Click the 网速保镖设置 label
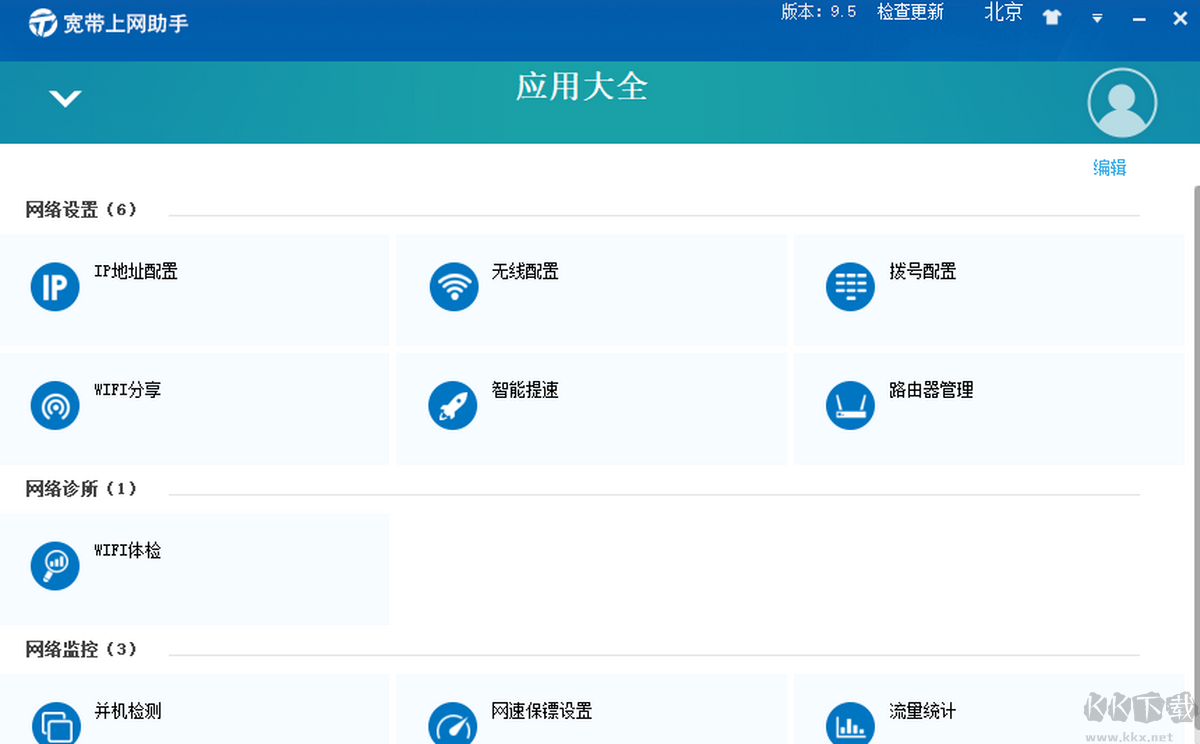This screenshot has width=1200, height=744. [x=541, y=711]
